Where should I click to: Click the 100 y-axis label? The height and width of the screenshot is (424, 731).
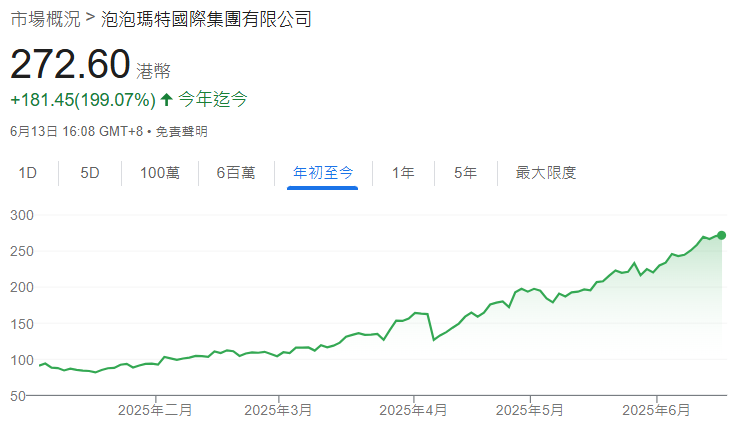(x=22, y=360)
